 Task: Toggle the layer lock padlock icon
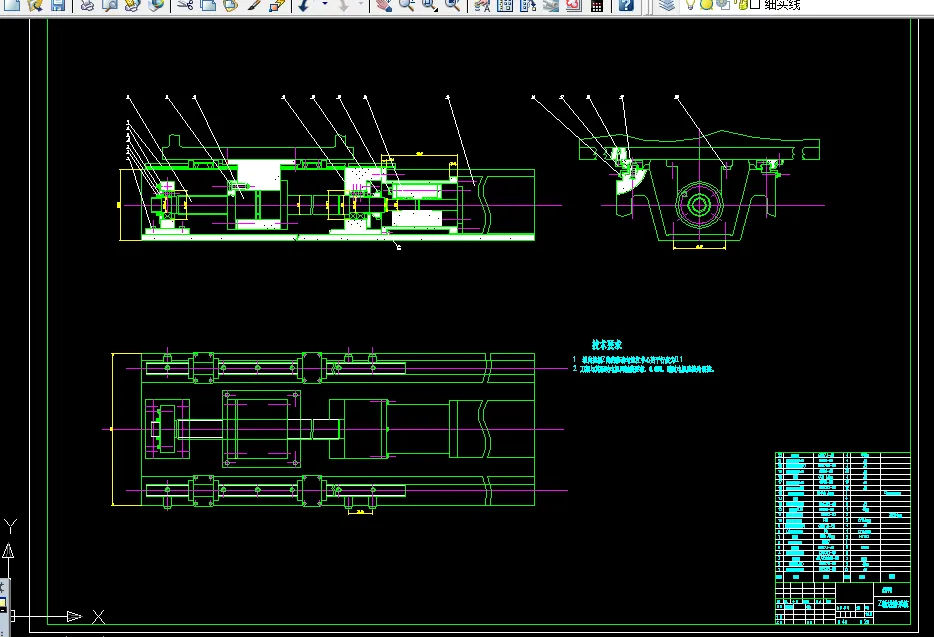742,5
